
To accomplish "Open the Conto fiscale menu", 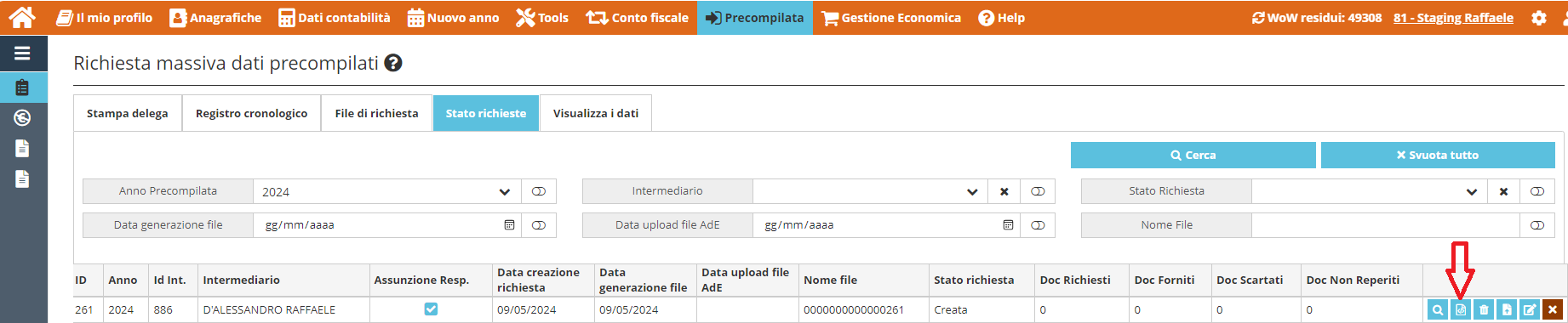I will point(638,18).
